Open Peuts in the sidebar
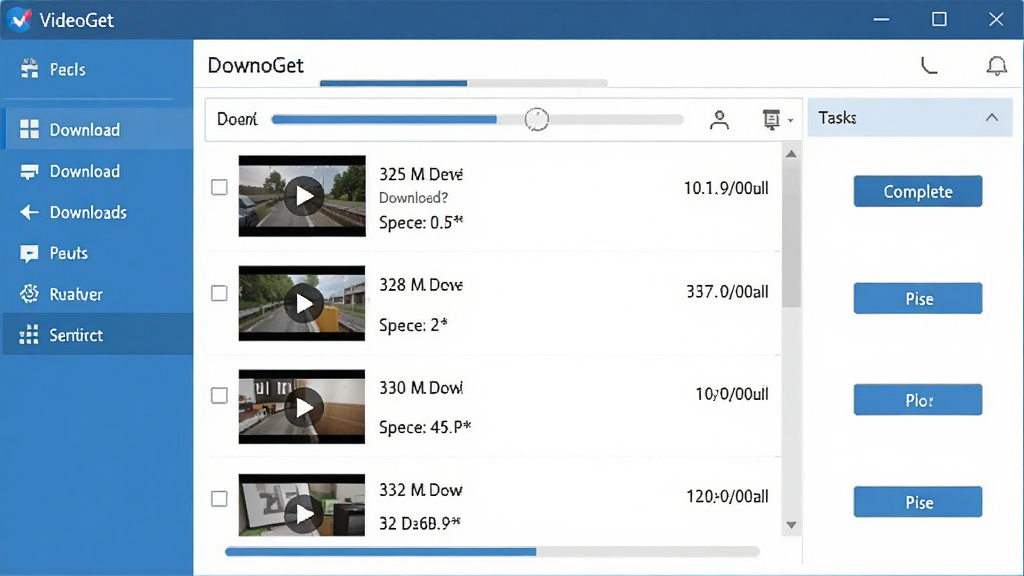This screenshot has width=1024, height=576. click(x=98, y=253)
